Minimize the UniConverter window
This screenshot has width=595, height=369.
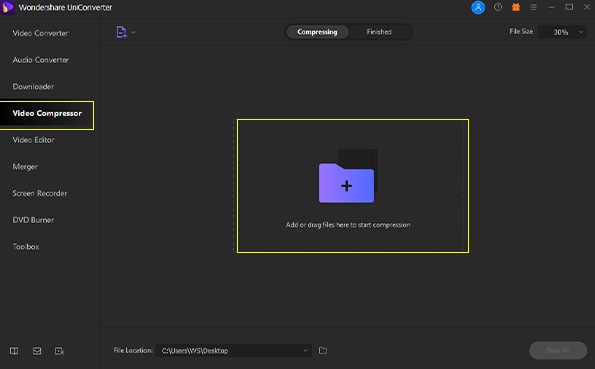click(551, 7)
